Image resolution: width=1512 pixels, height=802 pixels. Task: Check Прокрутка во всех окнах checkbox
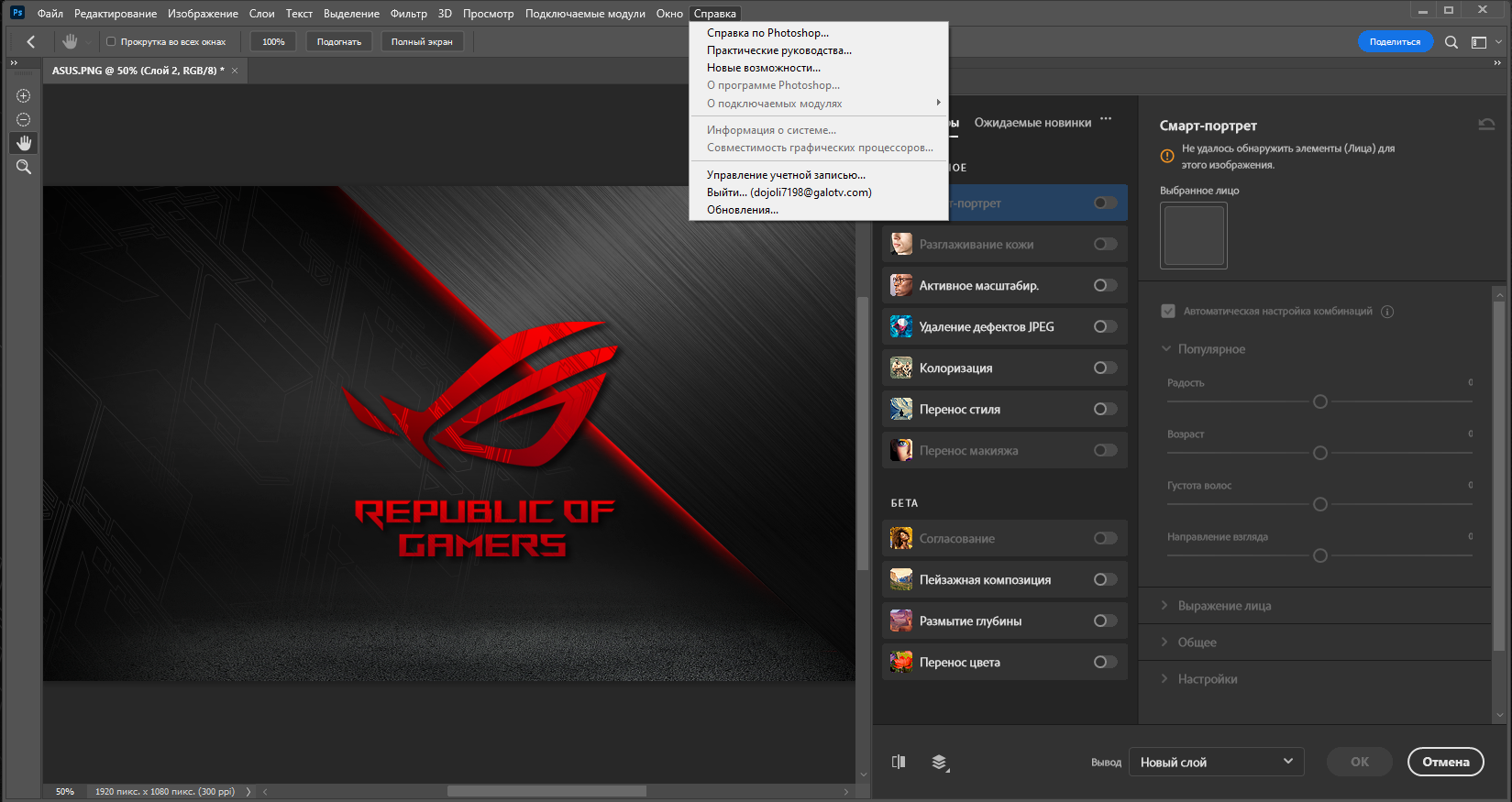pyautogui.click(x=111, y=41)
